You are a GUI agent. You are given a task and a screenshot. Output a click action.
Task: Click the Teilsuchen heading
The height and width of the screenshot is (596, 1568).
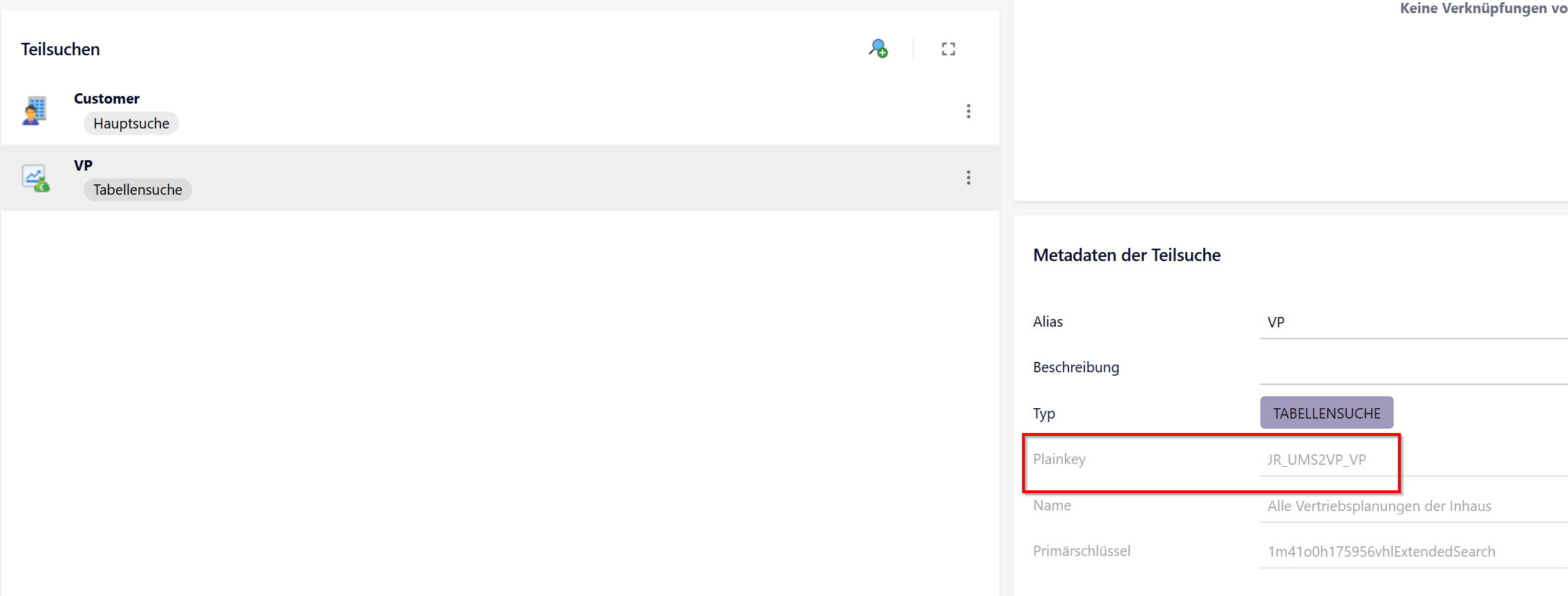(60, 50)
